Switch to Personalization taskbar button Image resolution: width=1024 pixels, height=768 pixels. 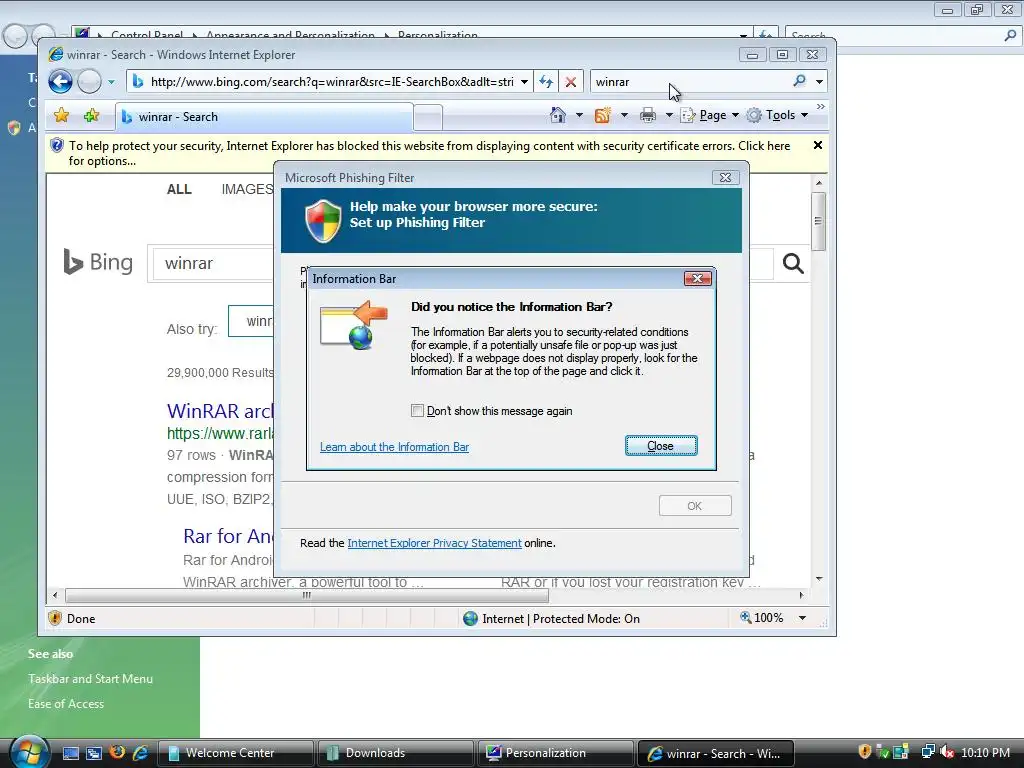[556, 753]
